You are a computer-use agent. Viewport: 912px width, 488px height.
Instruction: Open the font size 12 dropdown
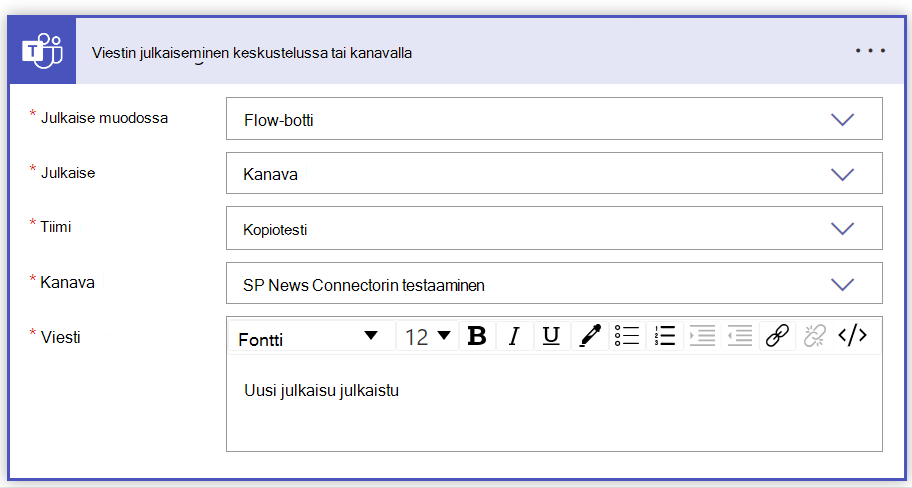[x=428, y=337]
